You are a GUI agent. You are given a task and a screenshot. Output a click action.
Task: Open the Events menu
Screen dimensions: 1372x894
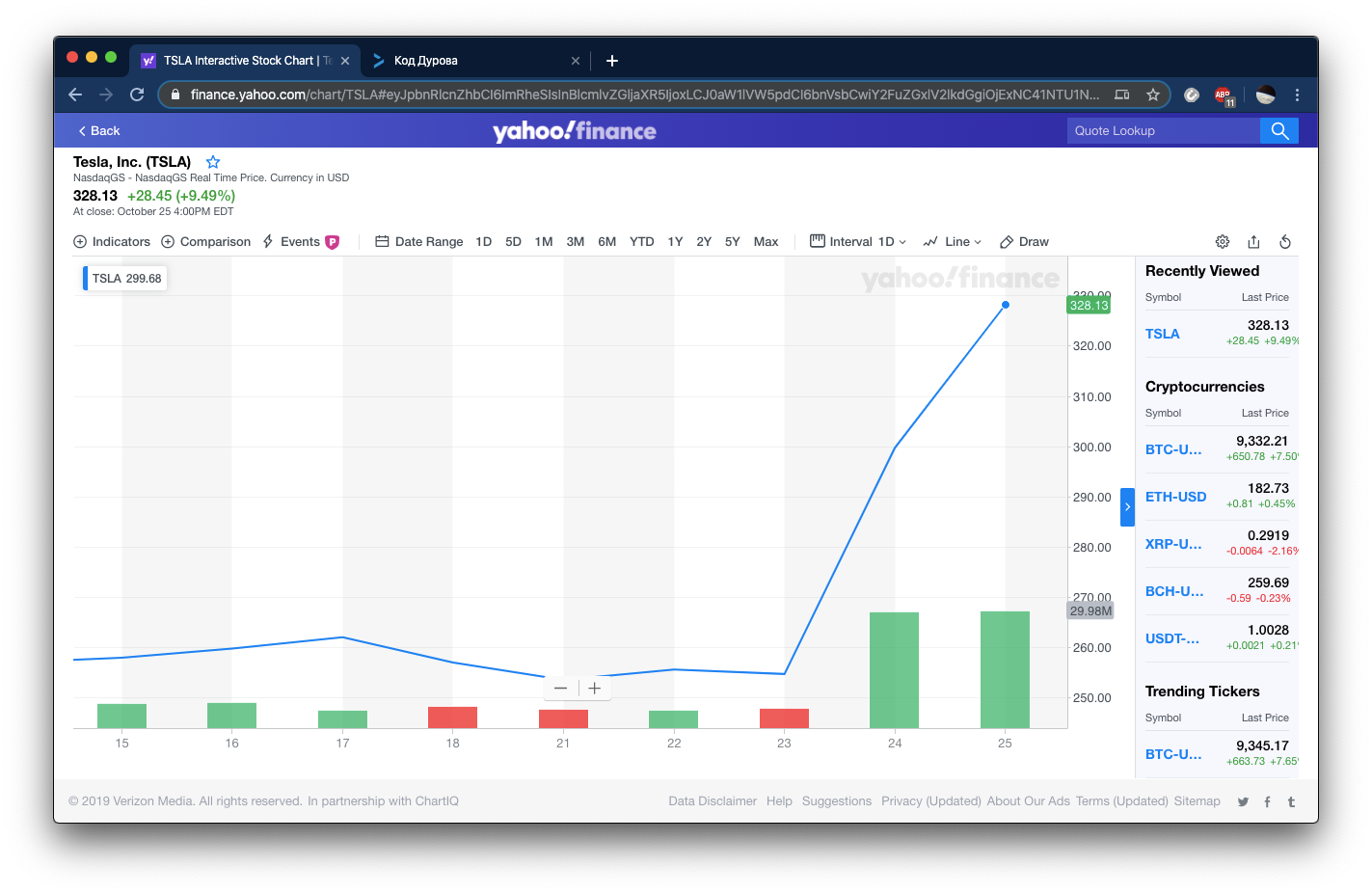[301, 242]
